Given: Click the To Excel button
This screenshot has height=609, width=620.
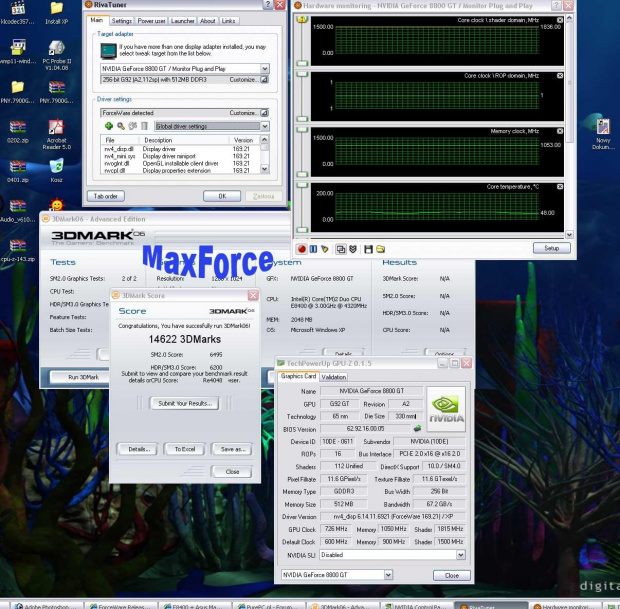Looking at the screenshot, I should coord(185,449).
